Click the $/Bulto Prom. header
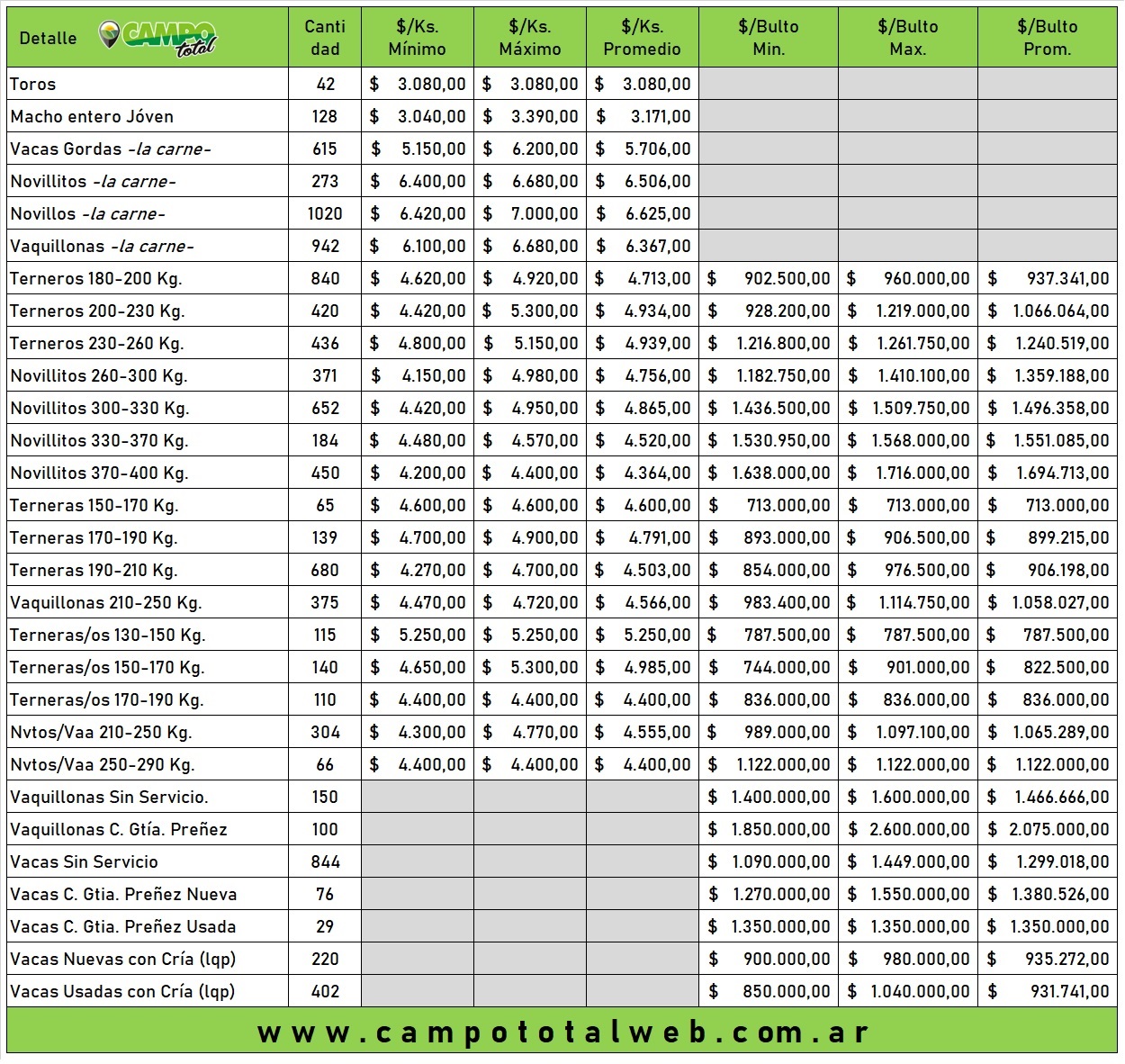Image resolution: width=1125 pixels, height=1064 pixels. click(1047, 38)
